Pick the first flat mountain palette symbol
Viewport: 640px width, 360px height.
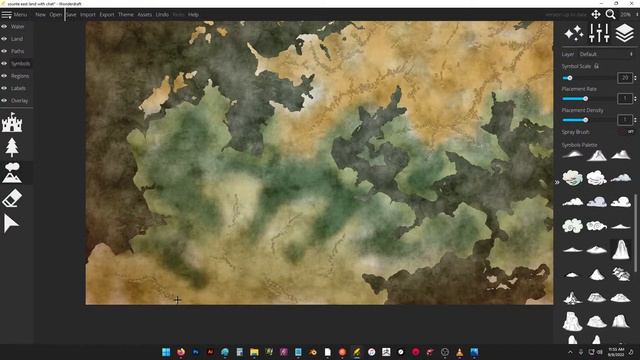point(573,154)
